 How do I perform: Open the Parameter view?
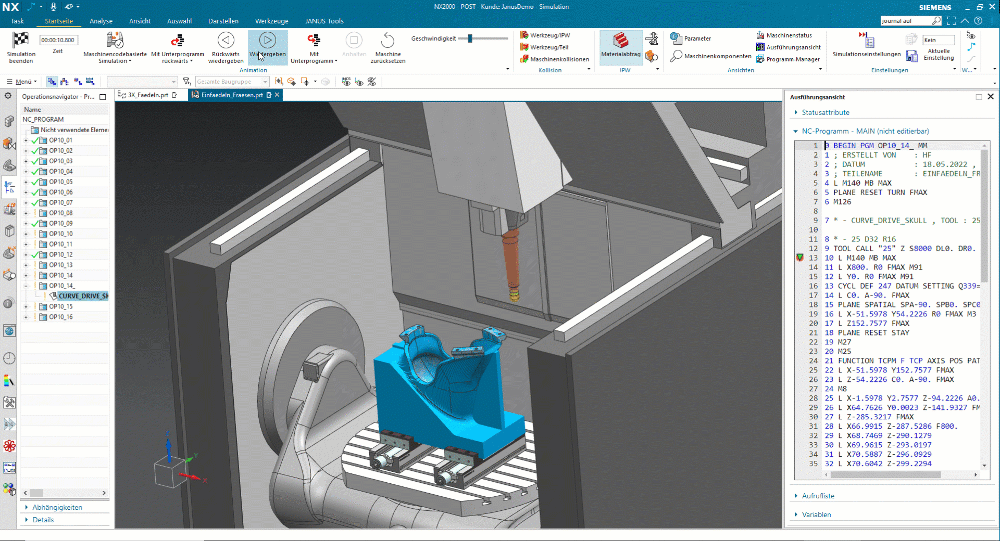point(691,38)
